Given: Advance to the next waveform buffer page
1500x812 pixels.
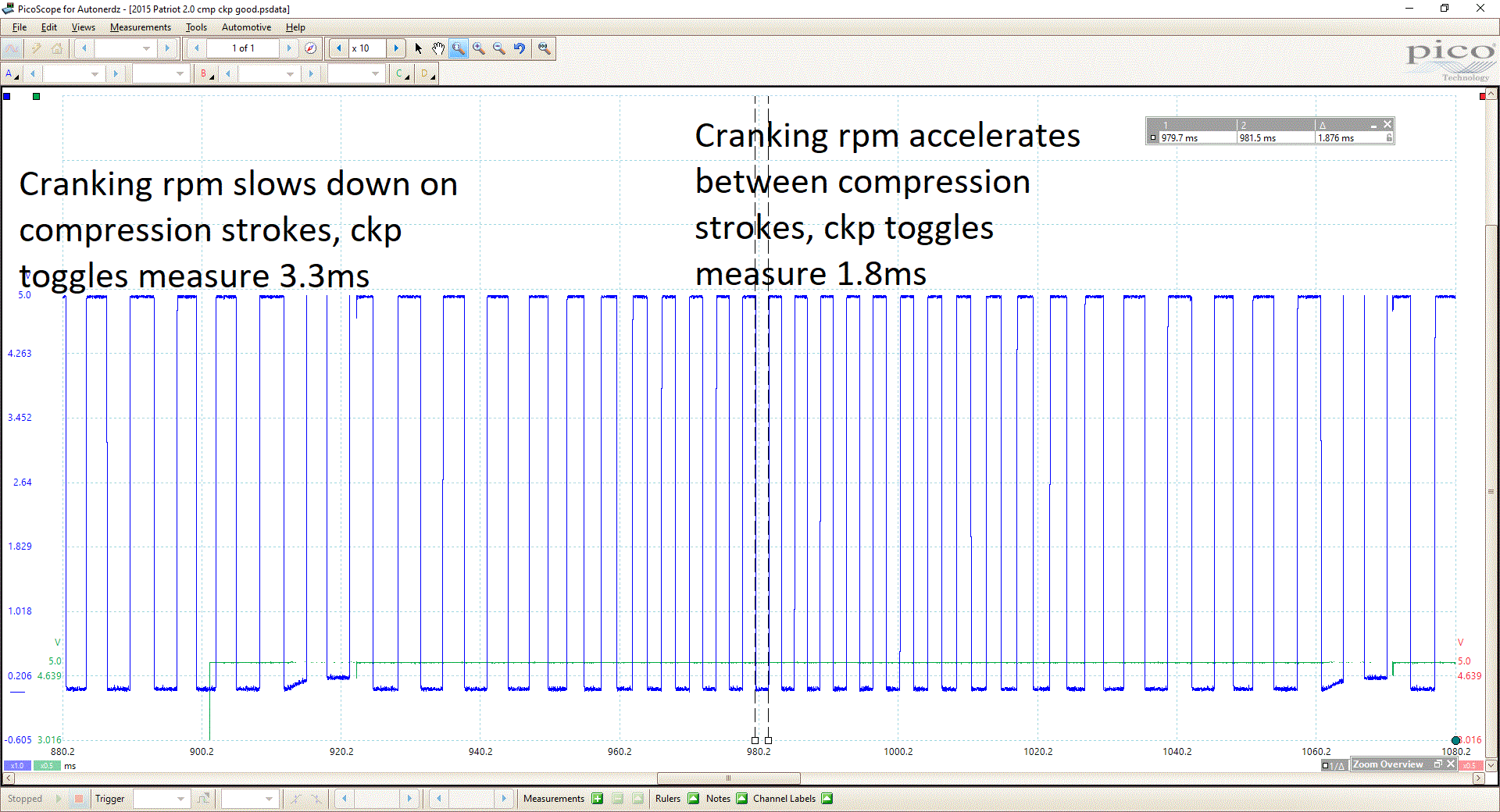Looking at the screenshot, I should [x=289, y=48].
